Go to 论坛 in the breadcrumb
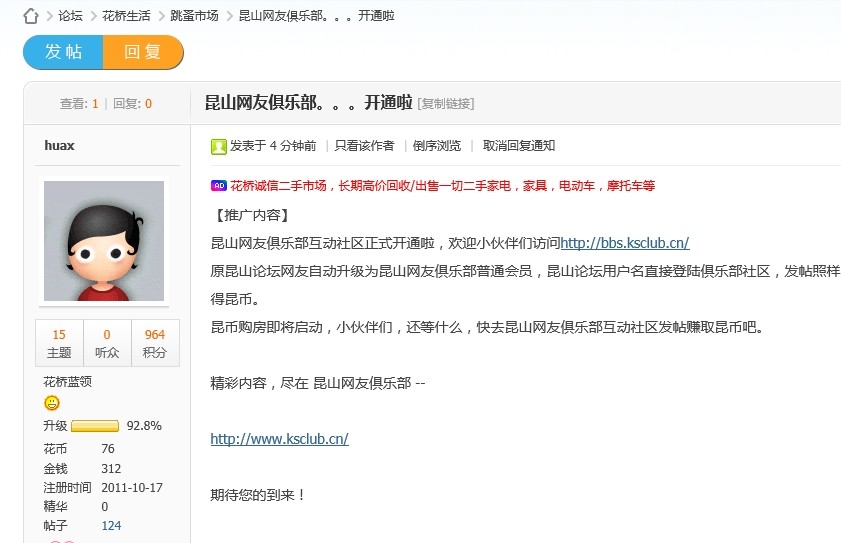Viewport: 841px width, 543px height. (70, 16)
